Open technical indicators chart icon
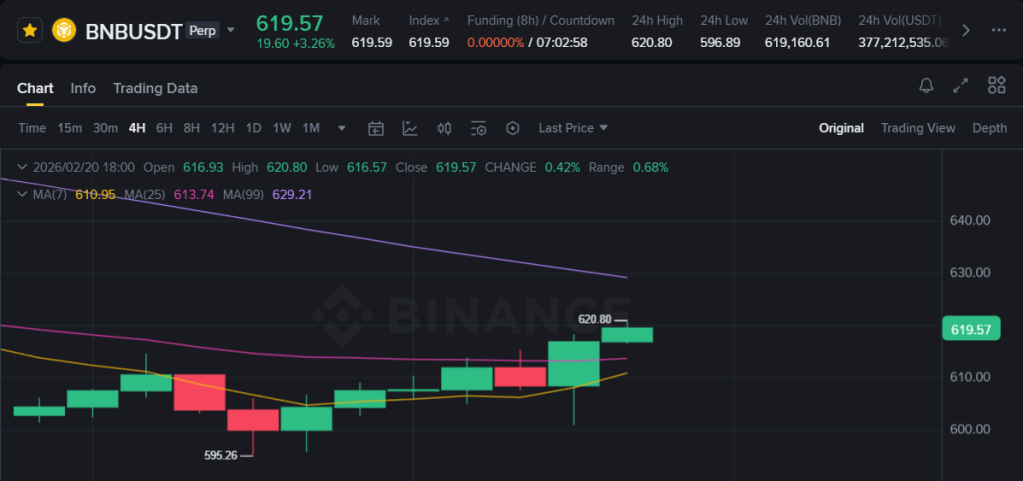1023x481 pixels. click(410, 128)
